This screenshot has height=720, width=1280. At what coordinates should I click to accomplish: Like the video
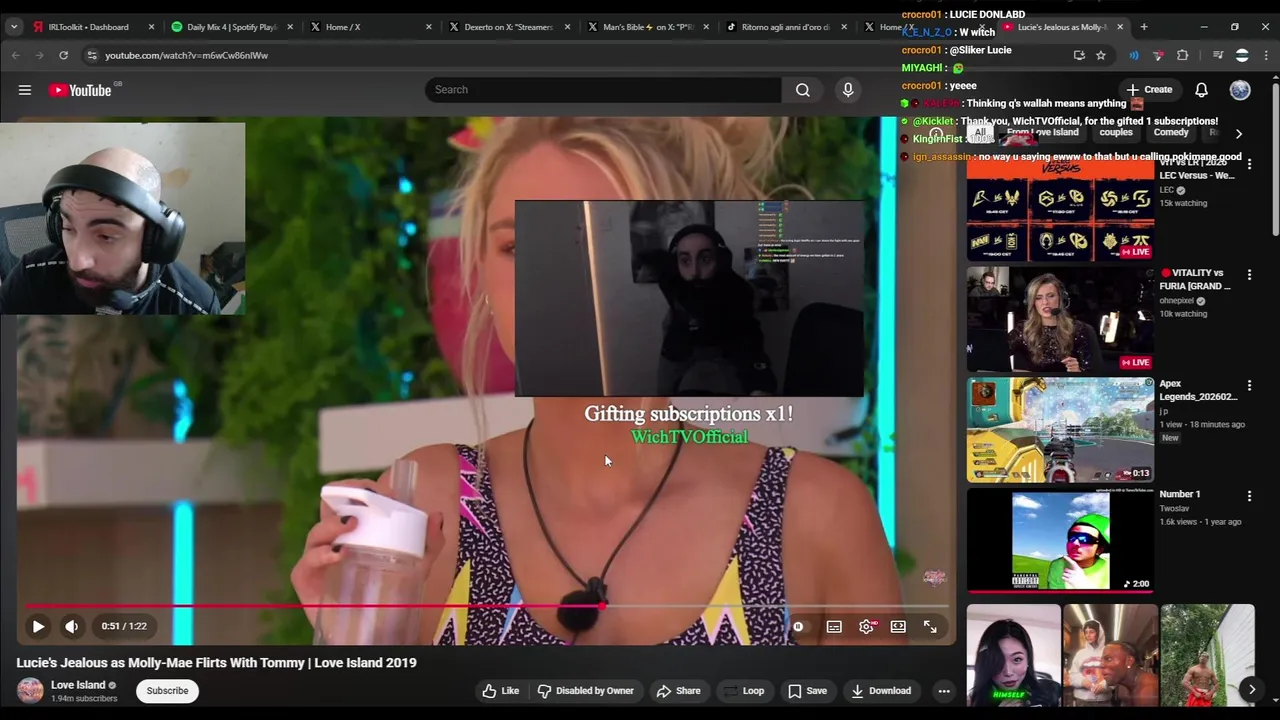(500, 691)
